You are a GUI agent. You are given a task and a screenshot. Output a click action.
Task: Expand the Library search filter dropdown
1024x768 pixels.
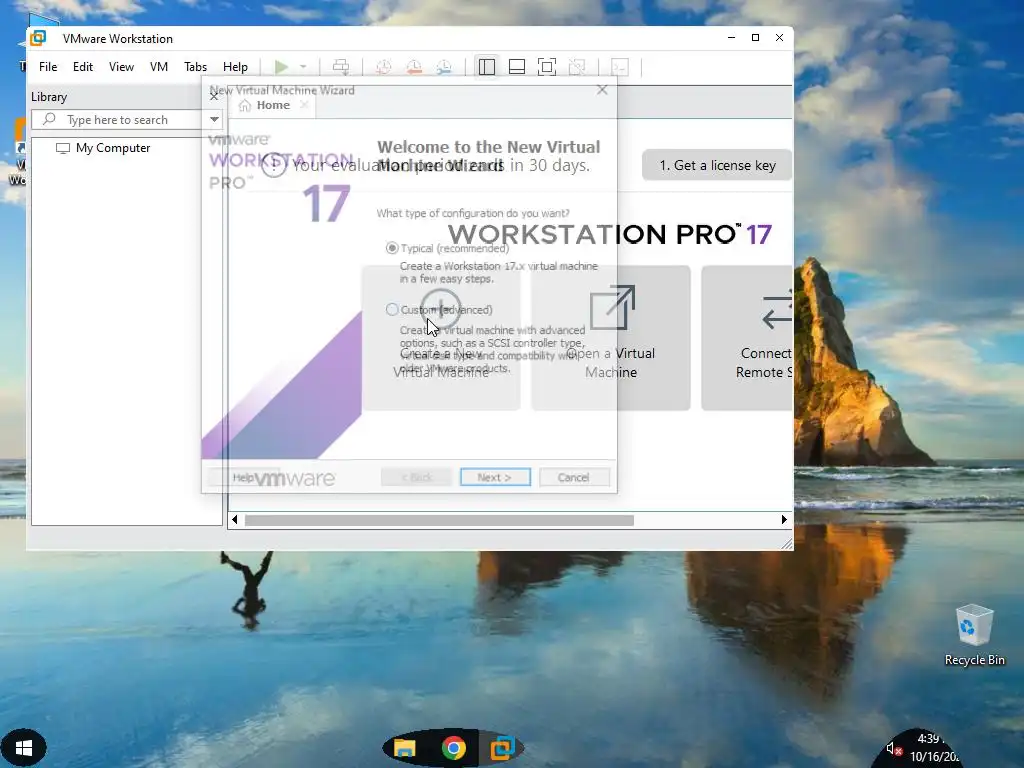point(214,120)
